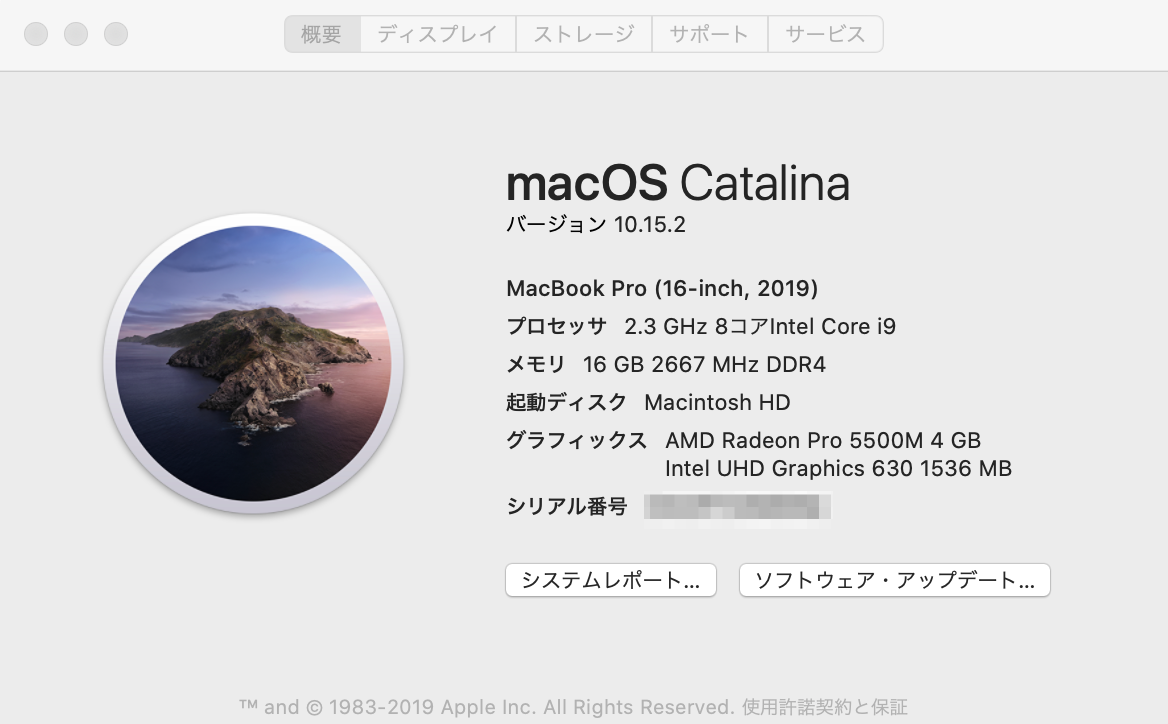Launch ソフトウェア・アップデート button
Viewport: 1168px width, 724px height.
click(x=895, y=580)
